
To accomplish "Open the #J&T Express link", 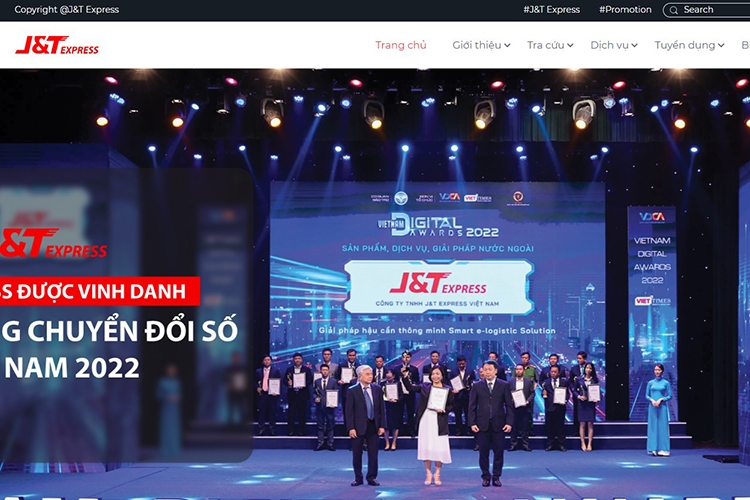I will tap(551, 10).
